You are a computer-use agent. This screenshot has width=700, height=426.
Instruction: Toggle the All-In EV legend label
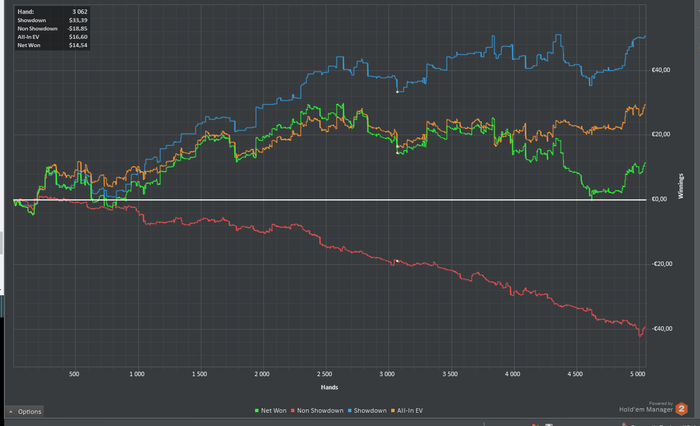(410, 410)
